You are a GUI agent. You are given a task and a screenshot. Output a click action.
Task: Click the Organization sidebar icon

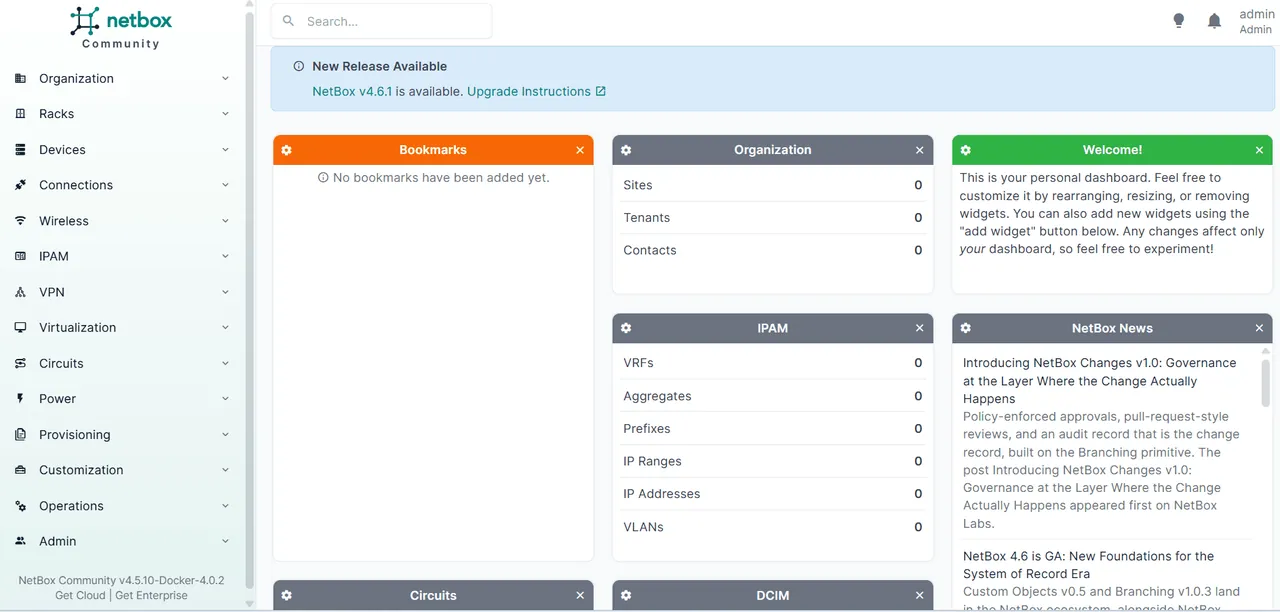pos(20,78)
